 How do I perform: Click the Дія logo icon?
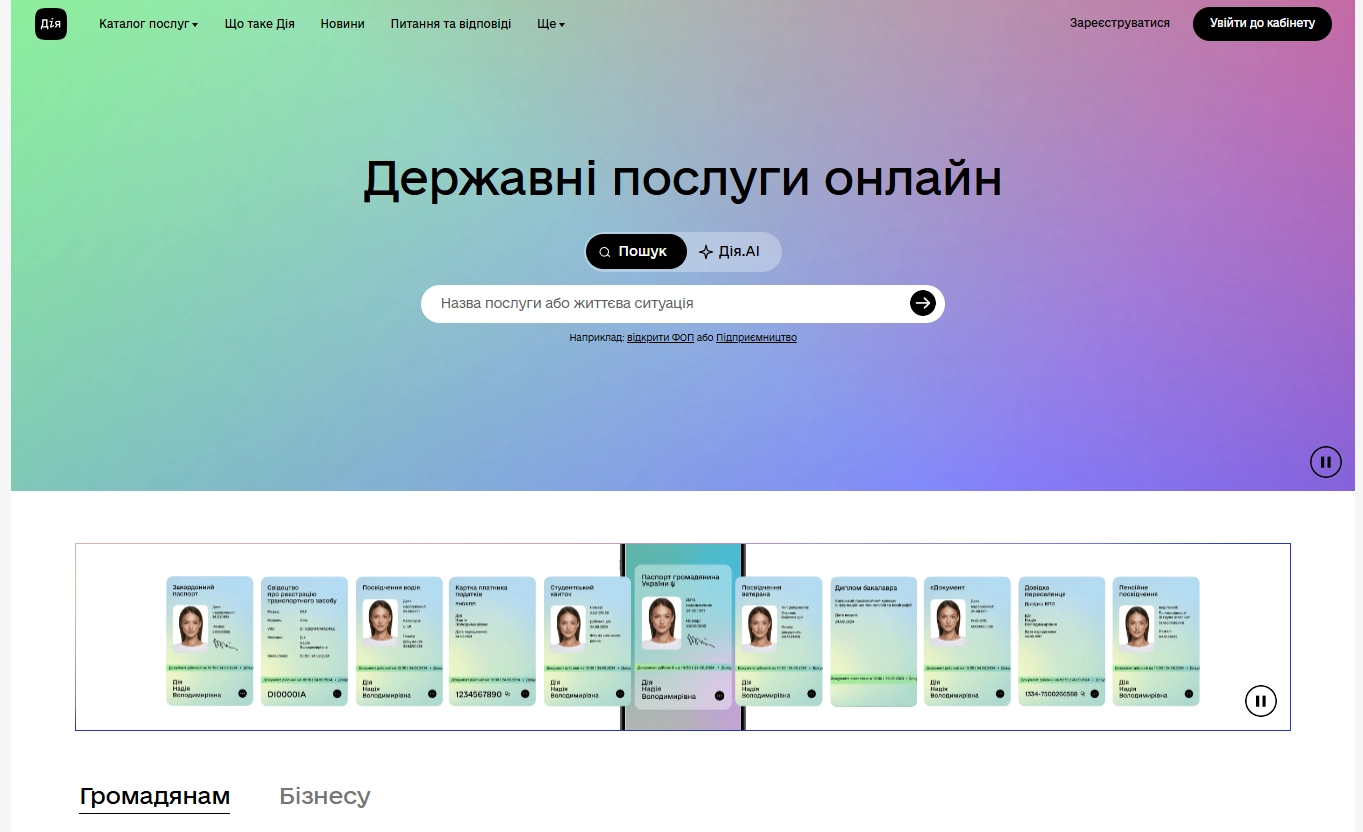click(51, 24)
